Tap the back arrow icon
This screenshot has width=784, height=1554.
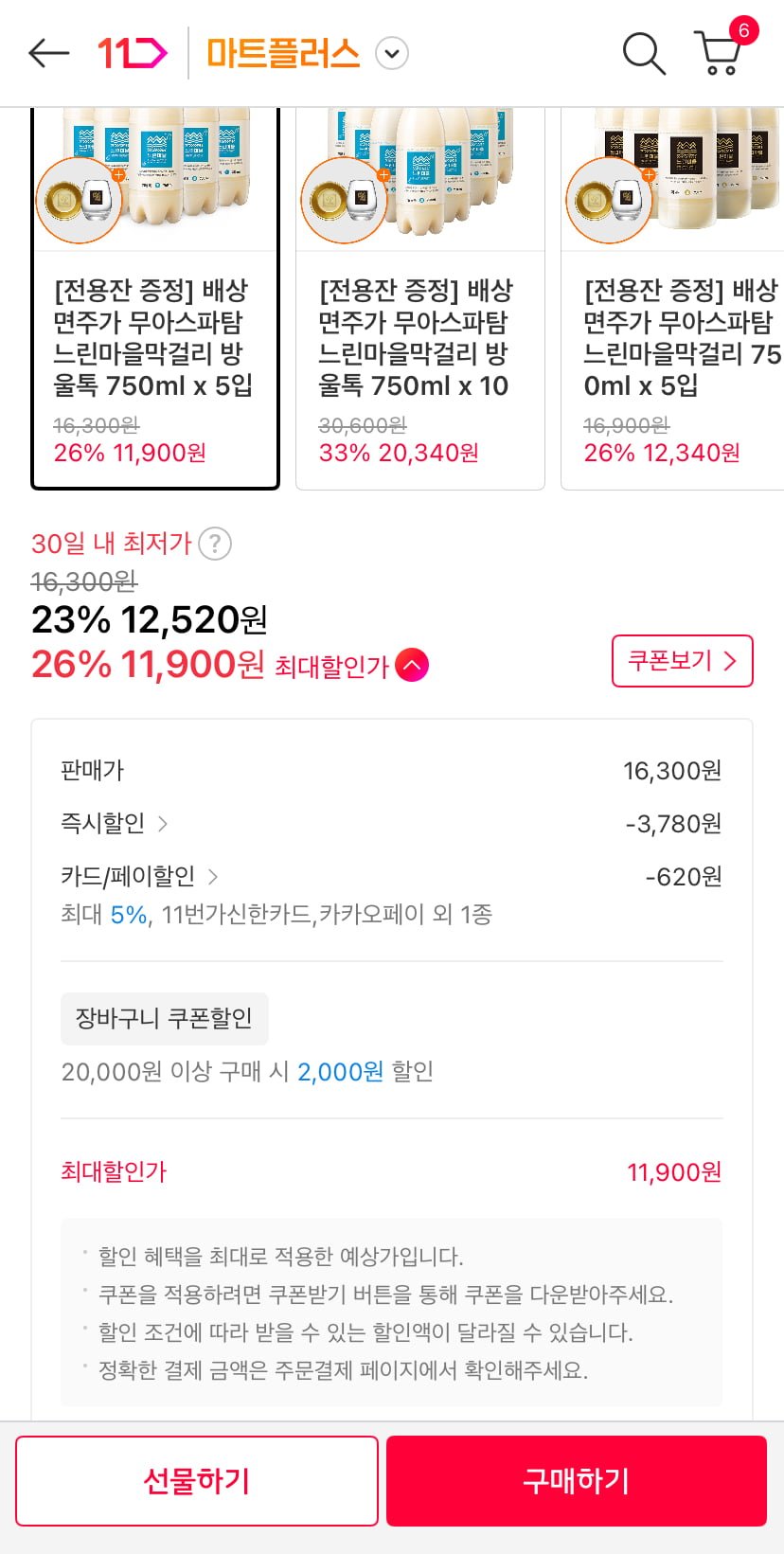(x=49, y=53)
